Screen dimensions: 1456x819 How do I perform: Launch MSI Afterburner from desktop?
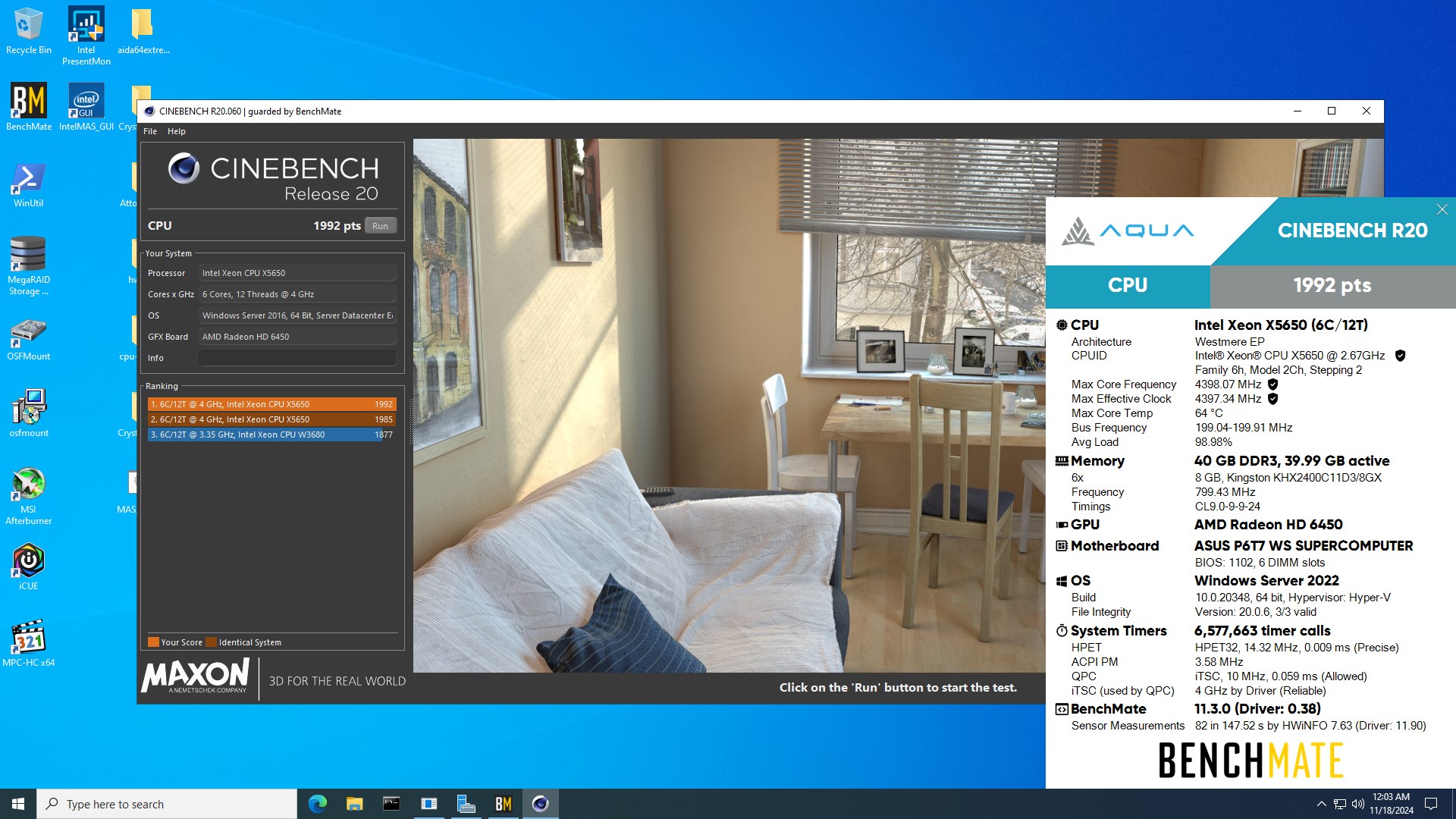(x=28, y=496)
